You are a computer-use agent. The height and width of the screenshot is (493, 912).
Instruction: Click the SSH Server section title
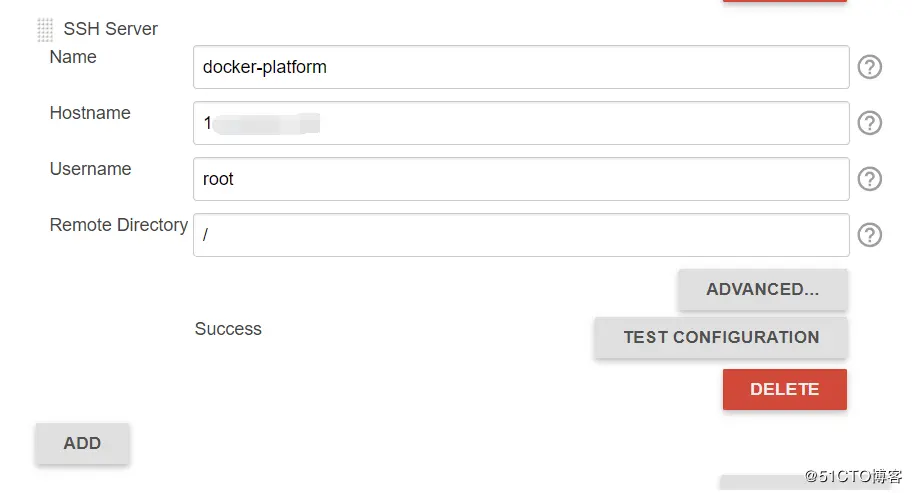click(110, 29)
